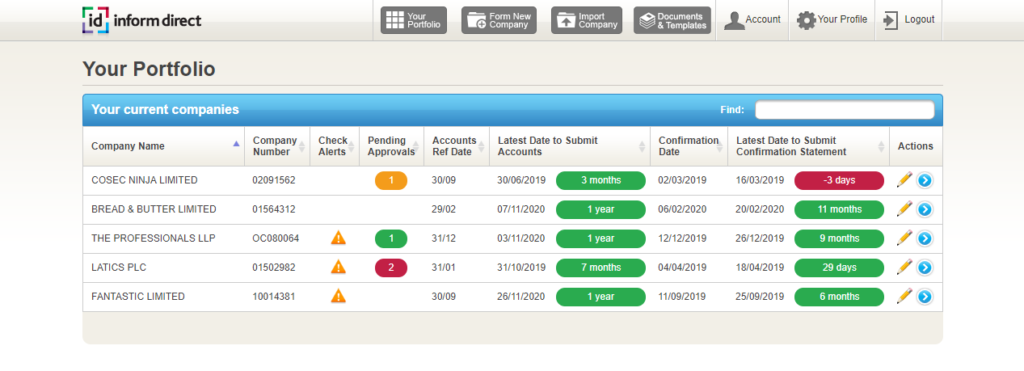Click the 11 months confirmation badge

tap(839, 210)
